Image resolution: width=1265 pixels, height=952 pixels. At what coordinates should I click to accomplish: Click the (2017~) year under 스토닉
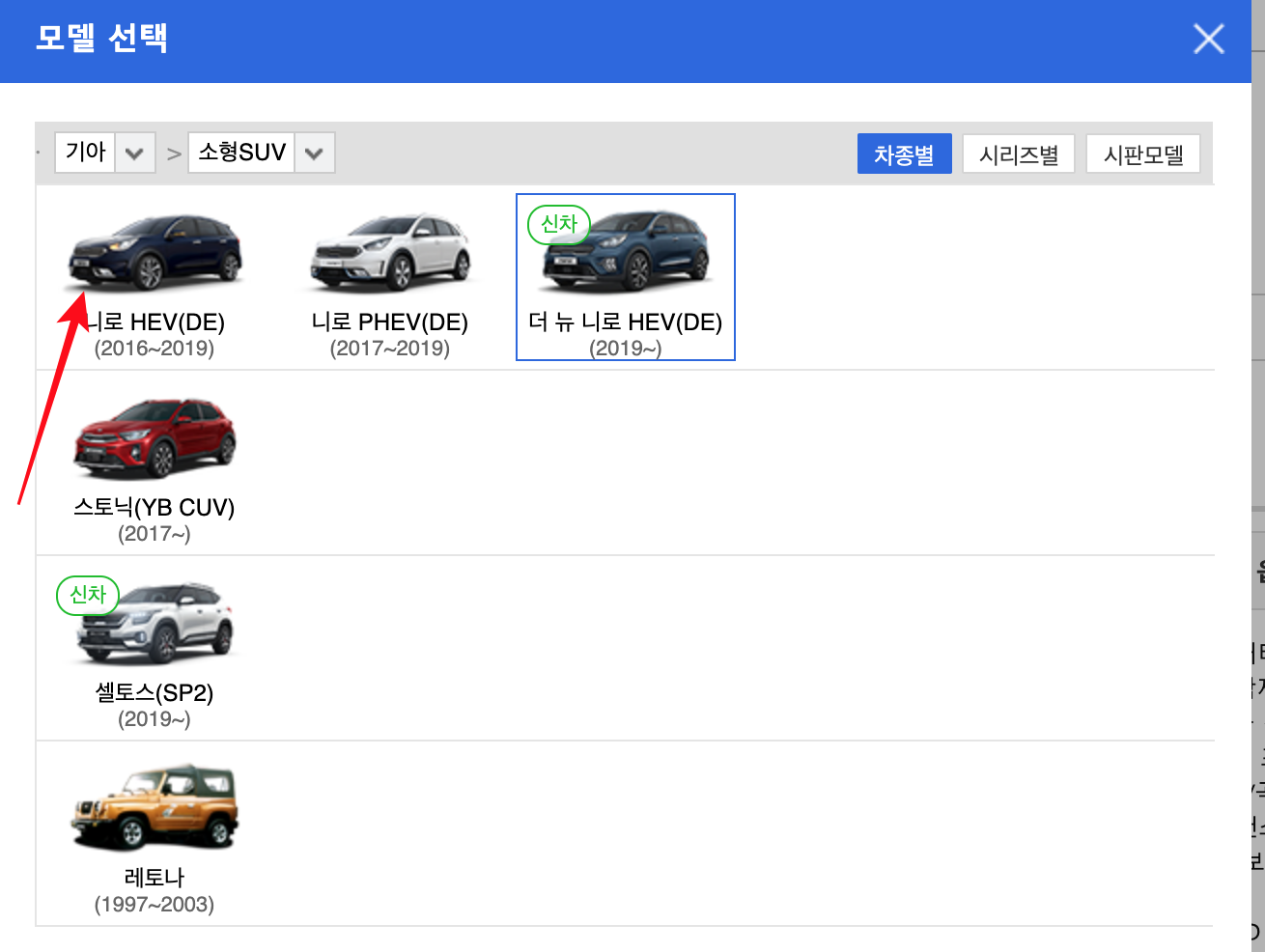pyautogui.click(x=155, y=534)
